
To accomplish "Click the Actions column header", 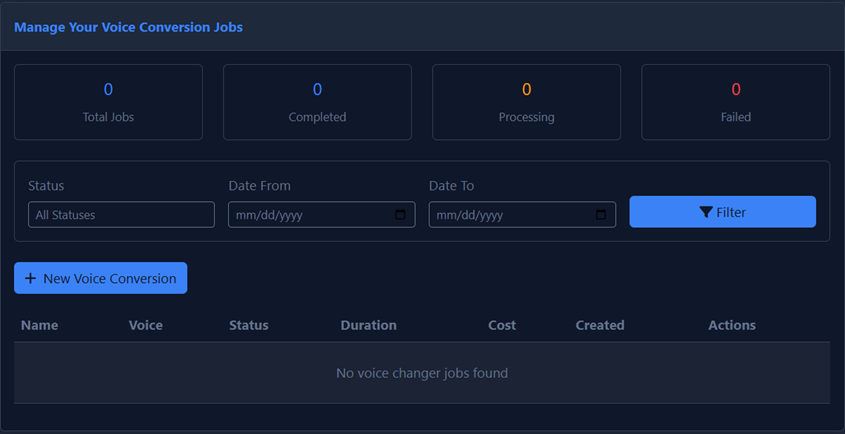I will pyautogui.click(x=732, y=325).
